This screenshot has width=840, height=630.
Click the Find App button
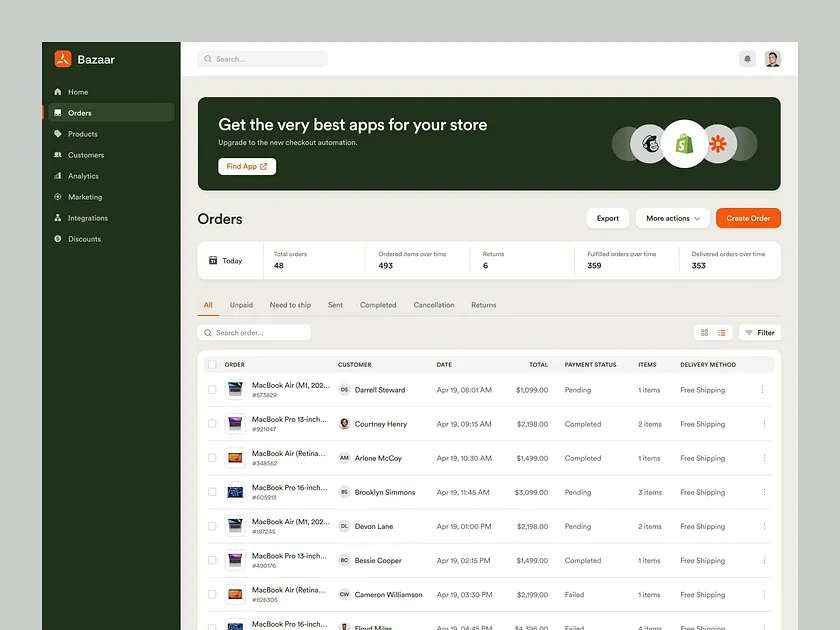pyautogui.click(x=247, y=166)
